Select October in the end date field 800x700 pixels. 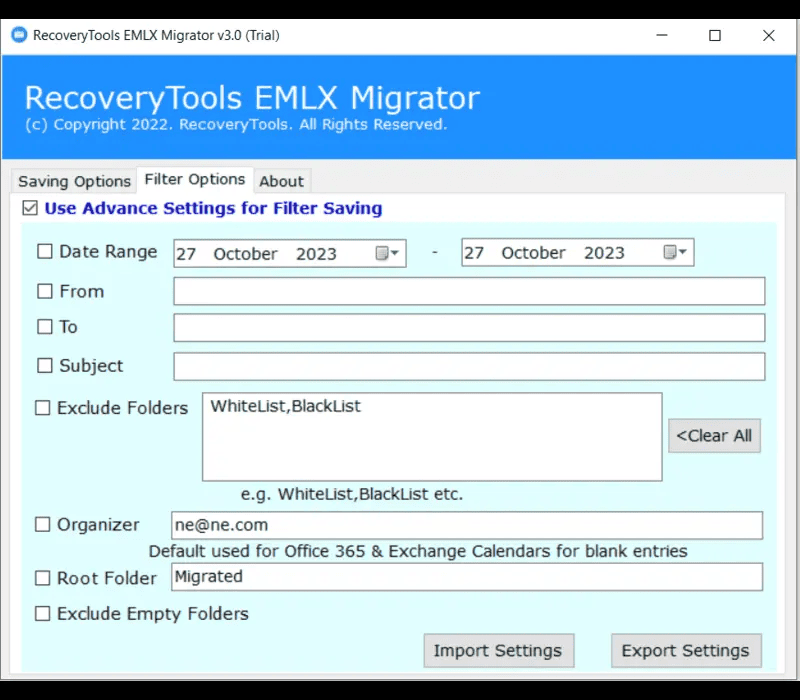pos(534,253)
